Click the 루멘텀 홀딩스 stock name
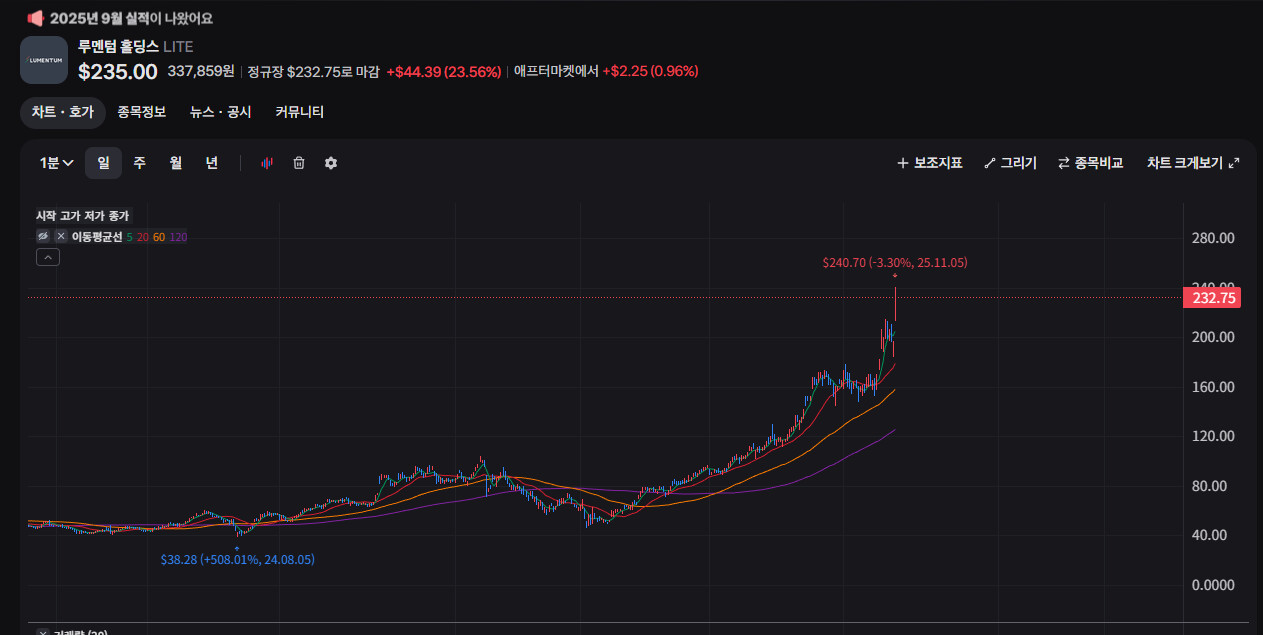1263x635 pixels. click(x=118, y=46)
